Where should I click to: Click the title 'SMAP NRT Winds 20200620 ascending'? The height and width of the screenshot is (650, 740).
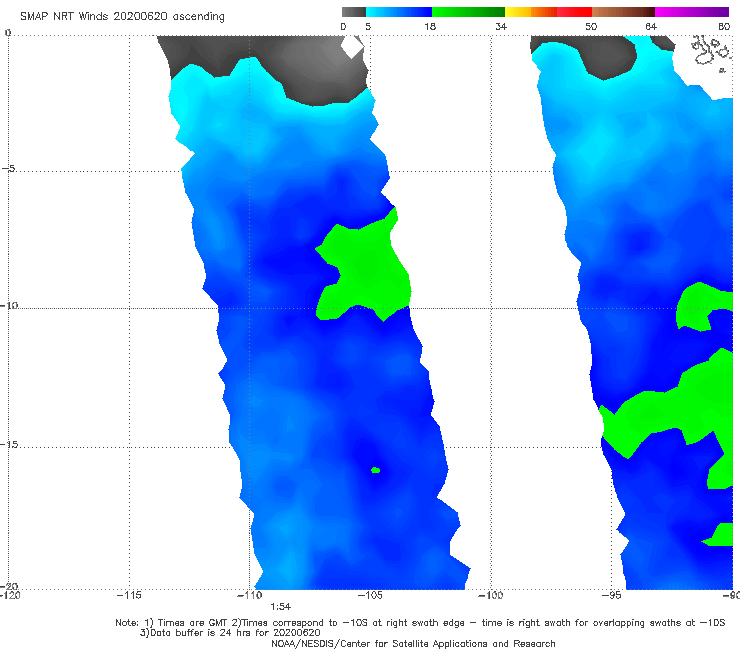click(122, 16)
